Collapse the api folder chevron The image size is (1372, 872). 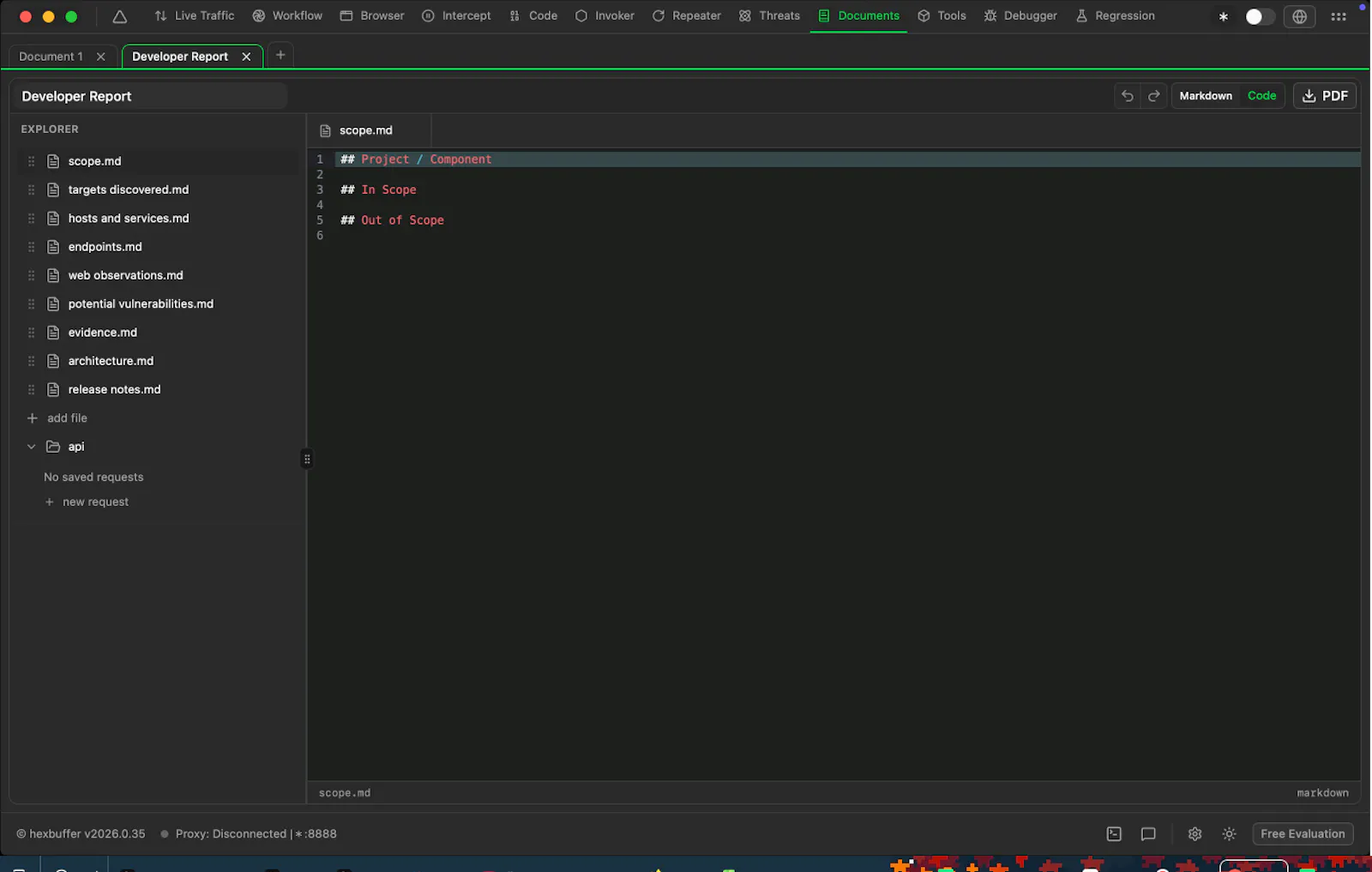(x=32, y=447)
